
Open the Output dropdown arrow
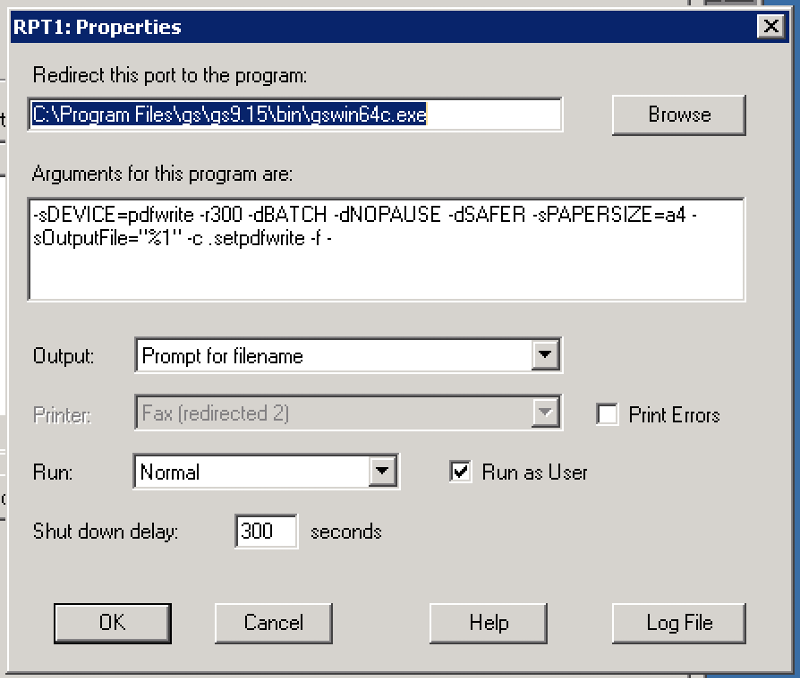point(546,354)
